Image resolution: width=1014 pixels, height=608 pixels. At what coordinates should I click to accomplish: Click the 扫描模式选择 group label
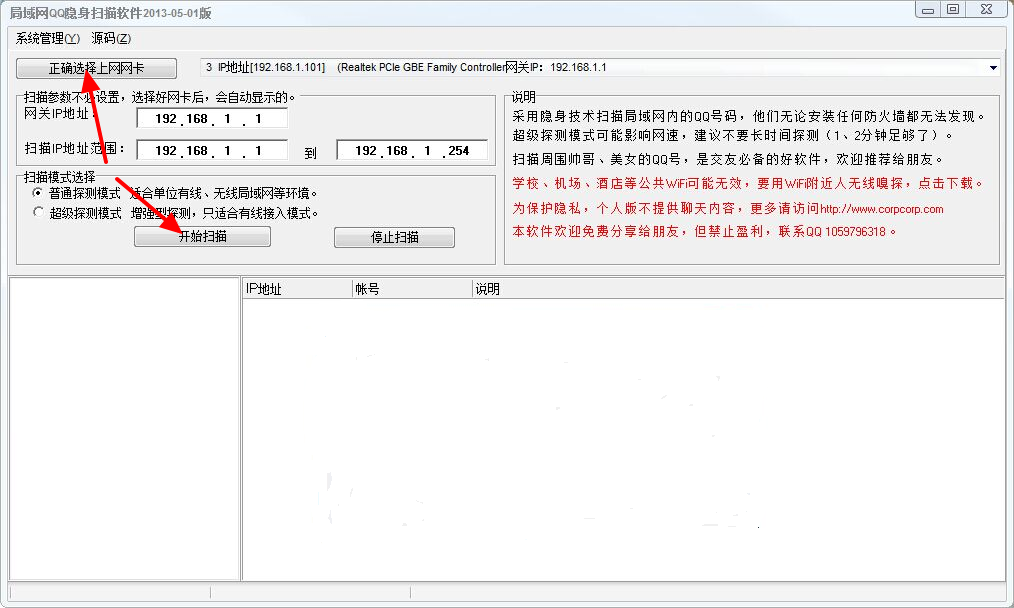[x=59, y=177]
